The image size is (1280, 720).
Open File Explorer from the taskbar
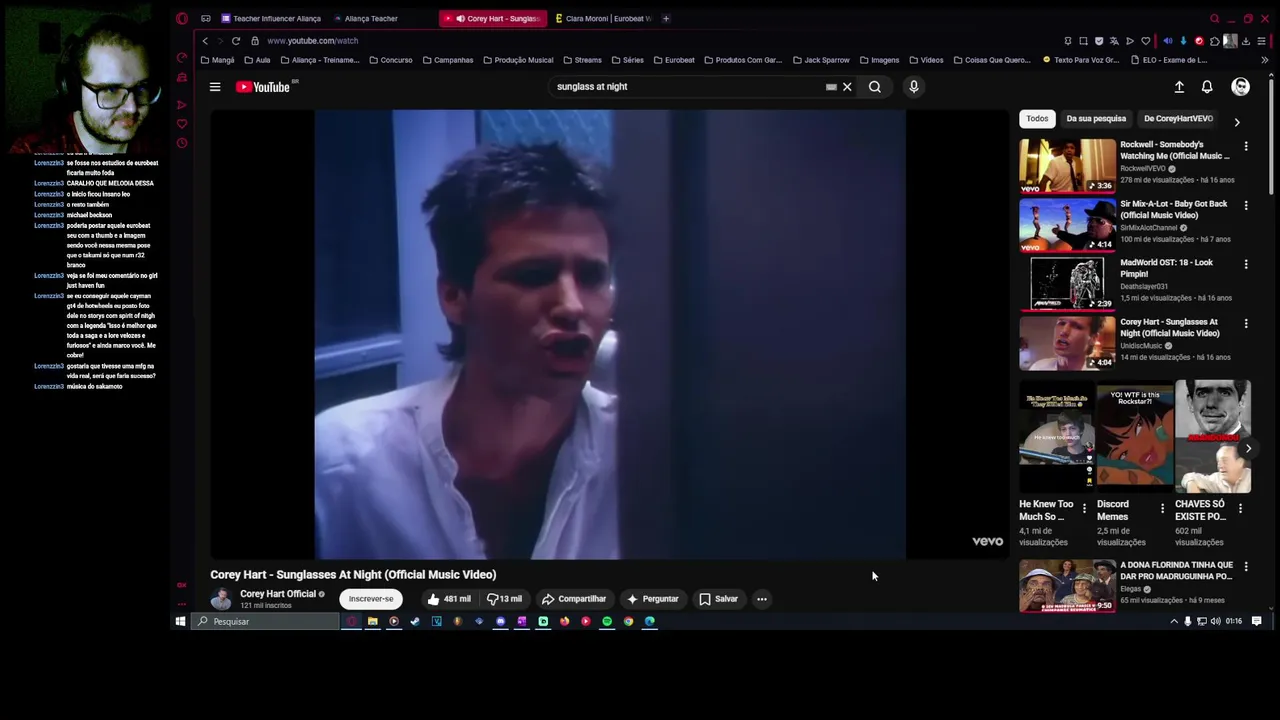(372, 622)
